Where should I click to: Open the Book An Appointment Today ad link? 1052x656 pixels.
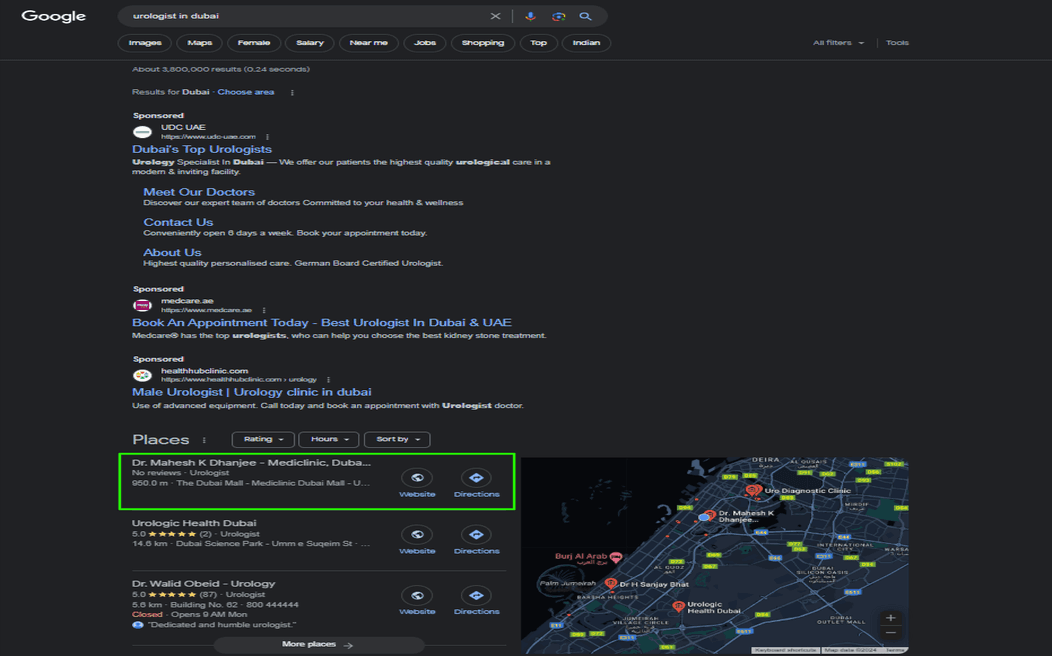[321, 323]
